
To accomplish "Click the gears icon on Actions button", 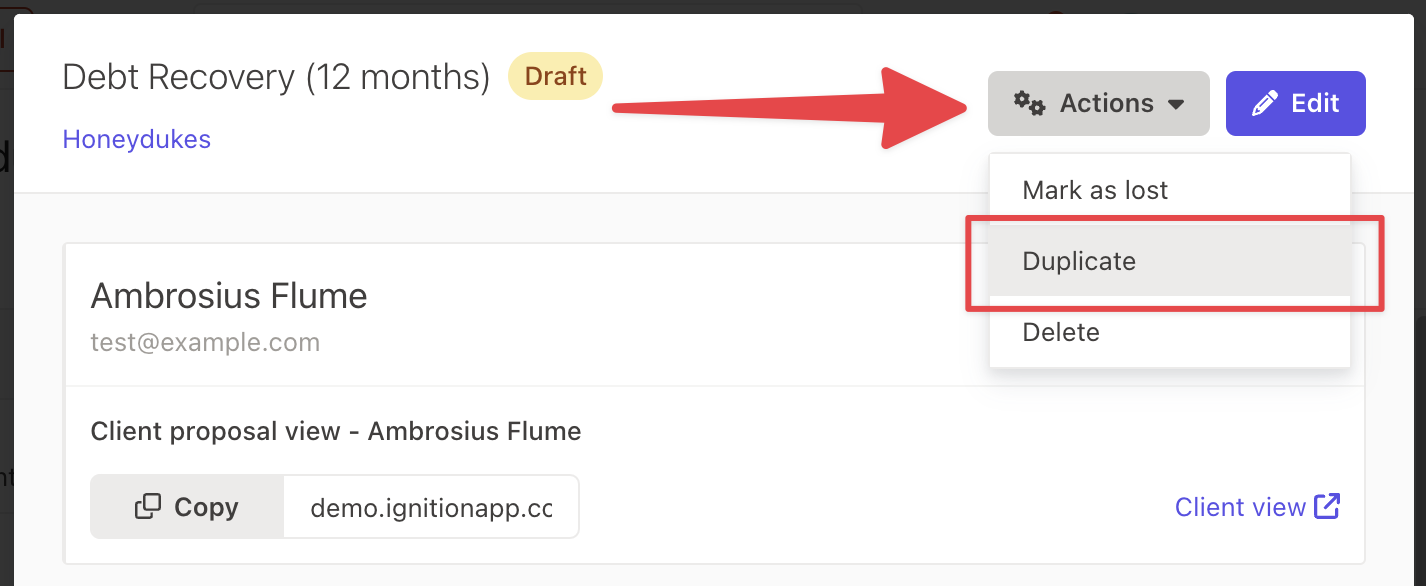I will click(x=1029, y=103).
